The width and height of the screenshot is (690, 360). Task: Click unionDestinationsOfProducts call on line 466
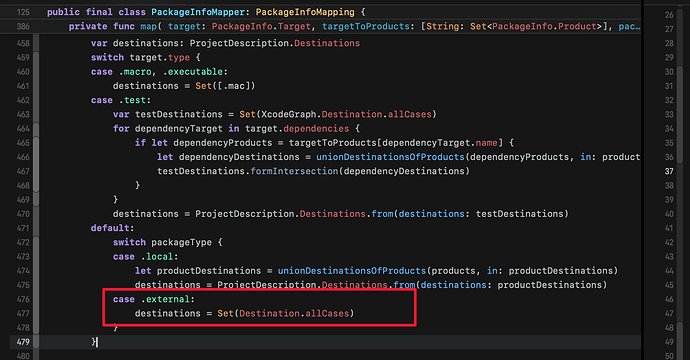coord(390,157)
